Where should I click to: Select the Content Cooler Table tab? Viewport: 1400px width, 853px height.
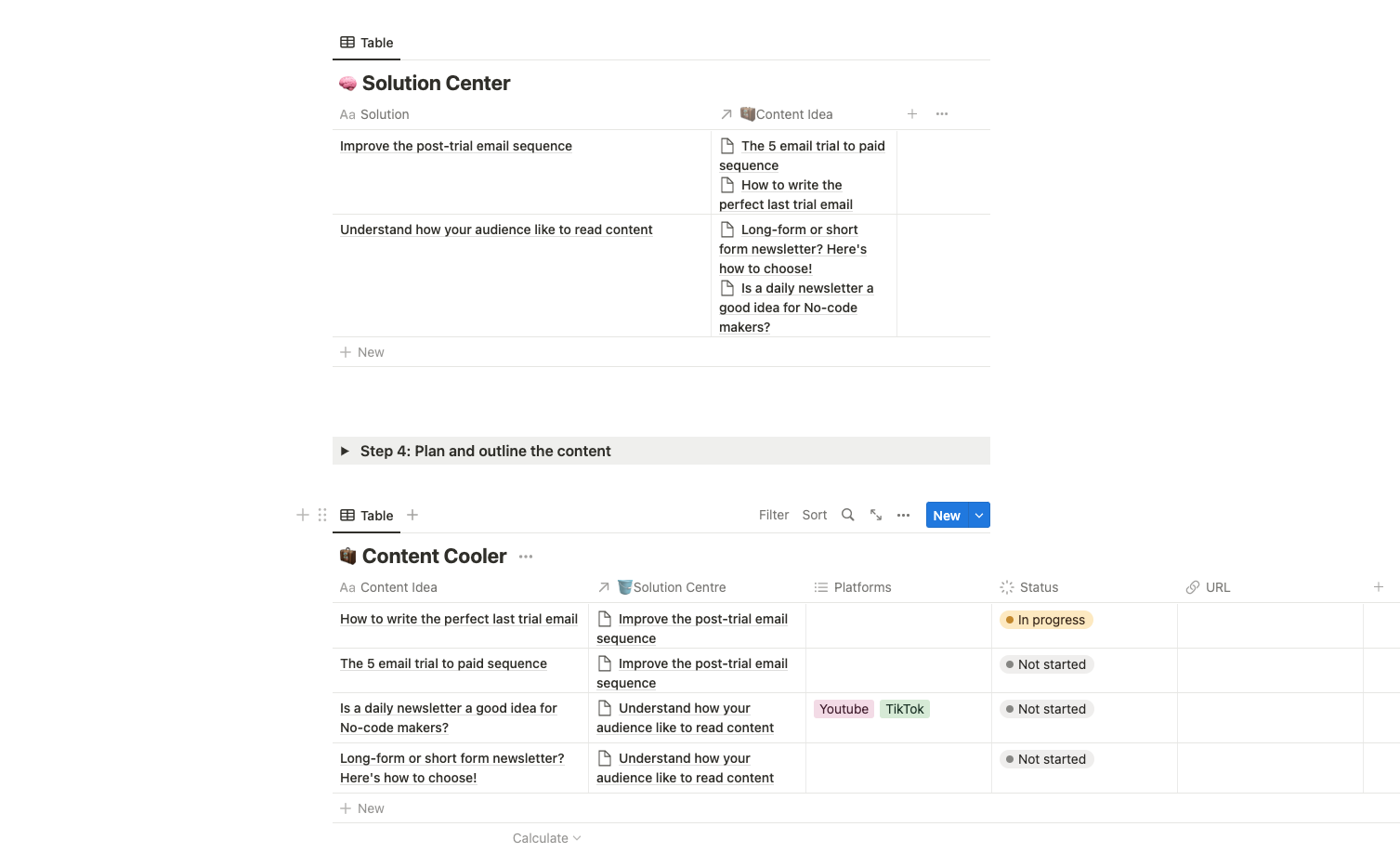[367, 516]
